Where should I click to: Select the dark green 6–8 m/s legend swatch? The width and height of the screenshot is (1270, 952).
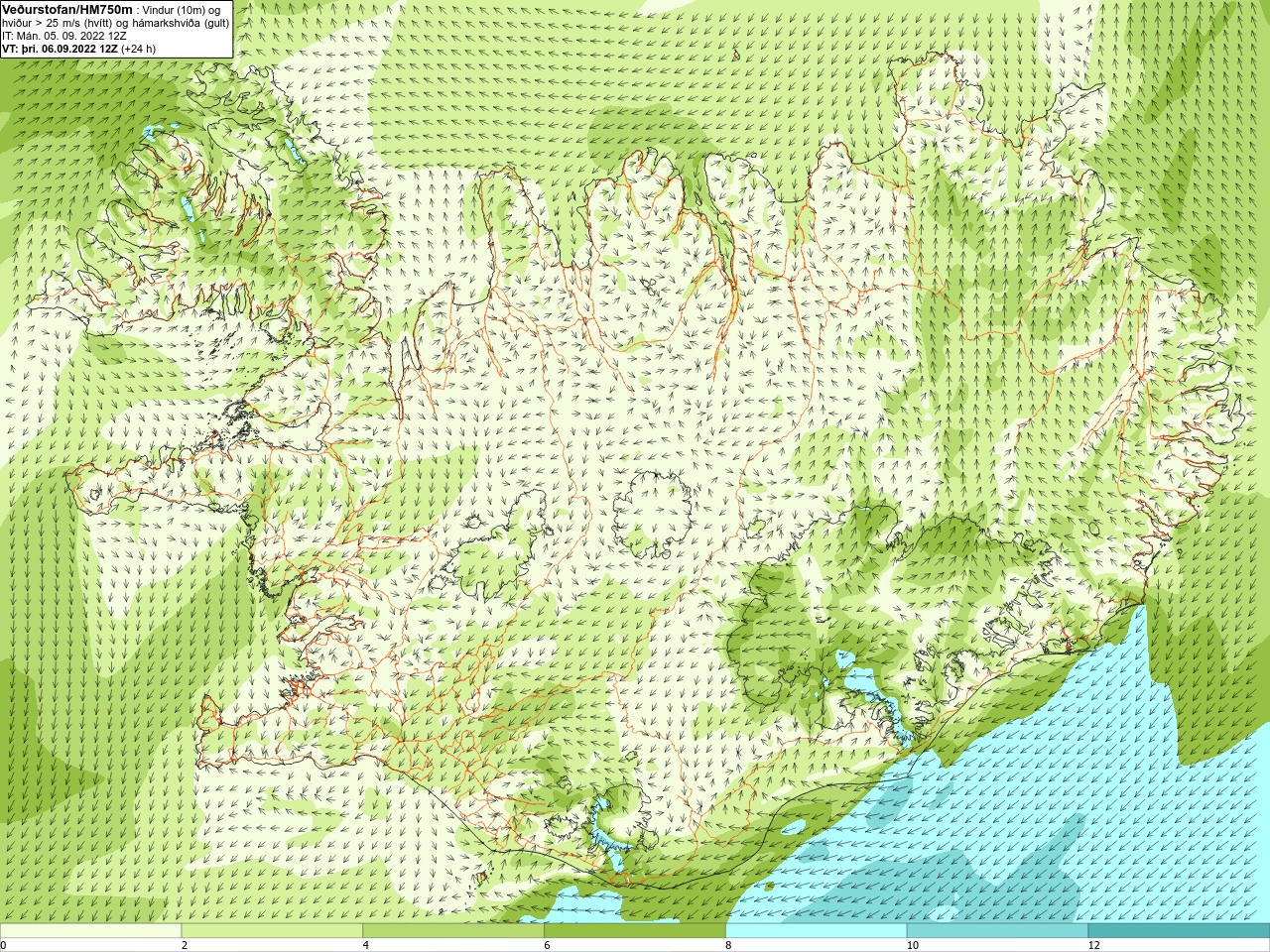[634, 931]
